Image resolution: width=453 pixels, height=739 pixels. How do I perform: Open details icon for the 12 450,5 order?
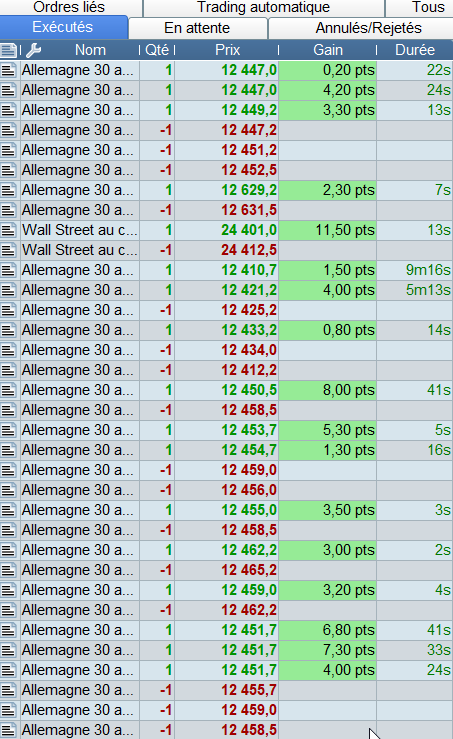pos(8,390)
